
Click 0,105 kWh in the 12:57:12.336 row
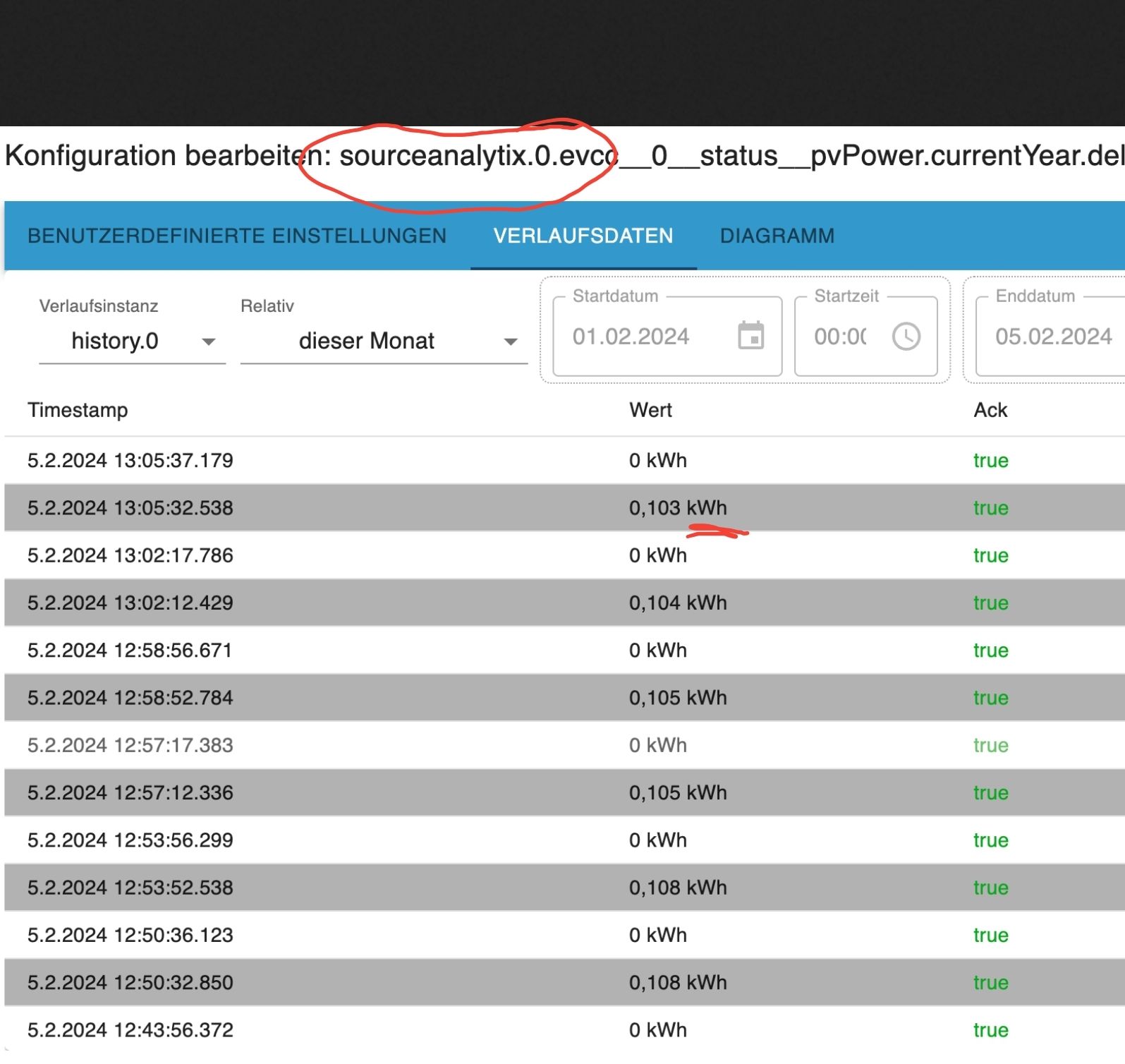click(678, 792)
